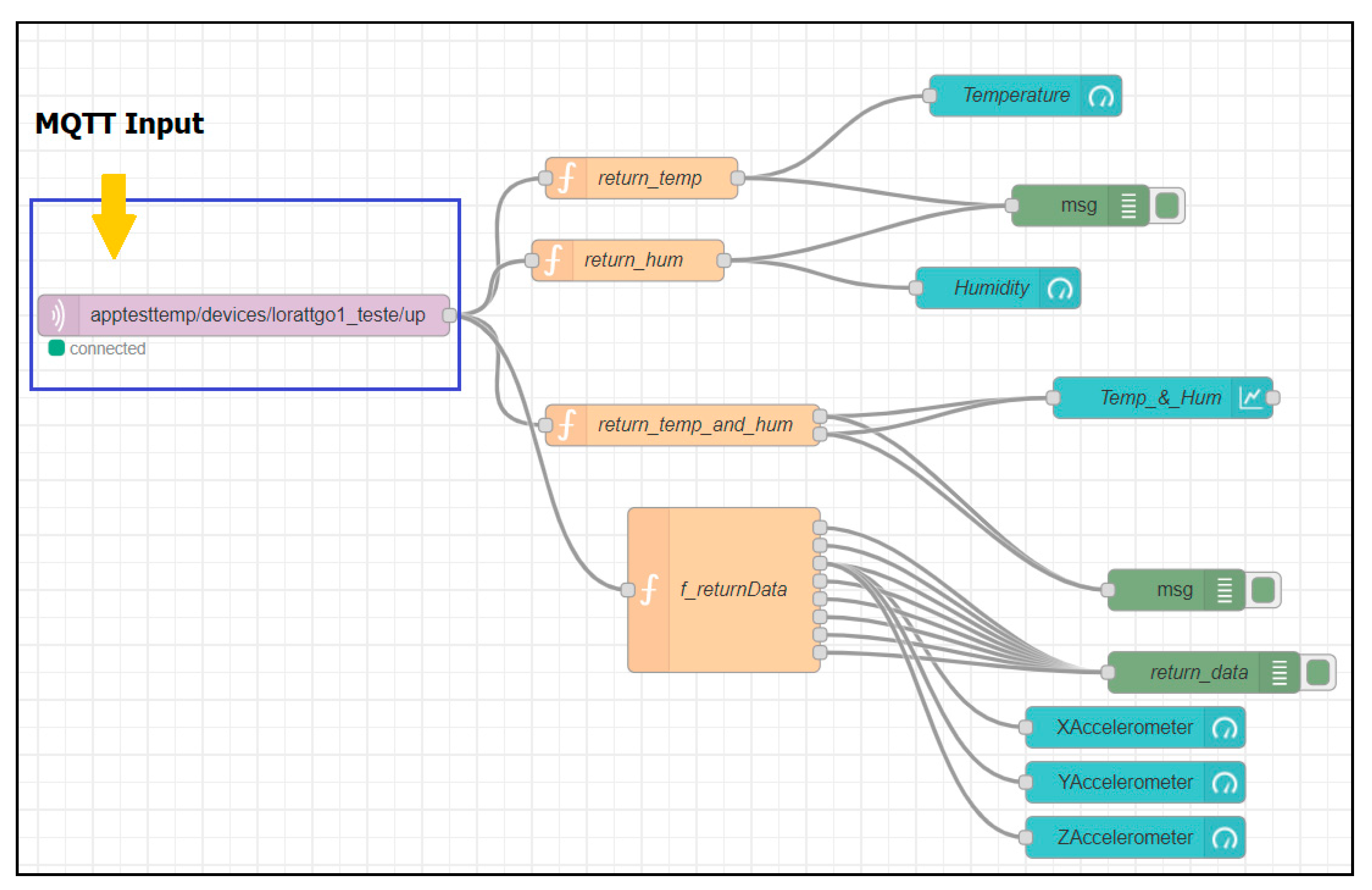The height and width of the screenshot is (890, 1372).
Task: Click the Temp_&_Hum chart output port
Action: [x=1273, y=398]
